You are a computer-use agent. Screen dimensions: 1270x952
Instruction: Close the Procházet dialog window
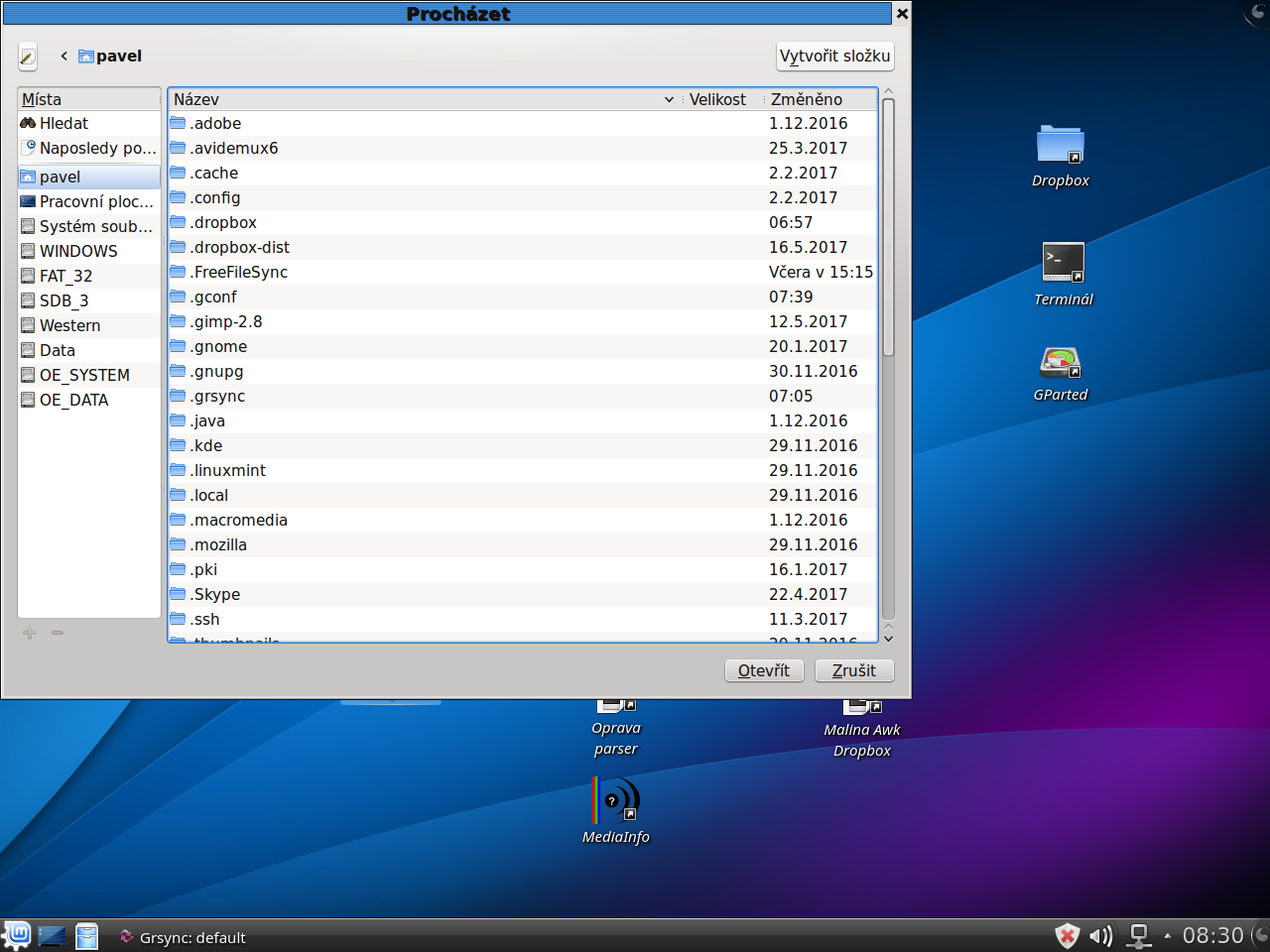pyautogui.click(x=902, y=14)
